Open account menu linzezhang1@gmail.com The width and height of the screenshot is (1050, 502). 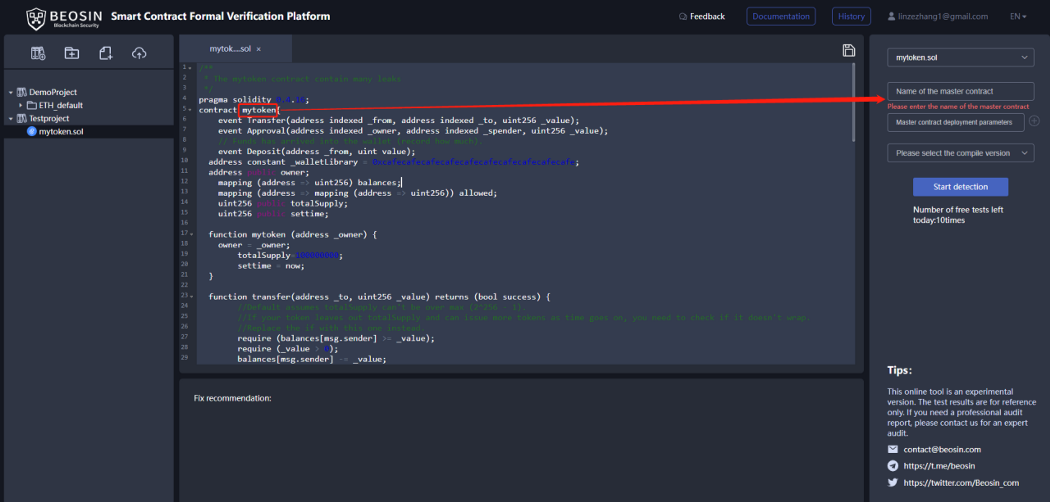[x=938, y=16]
